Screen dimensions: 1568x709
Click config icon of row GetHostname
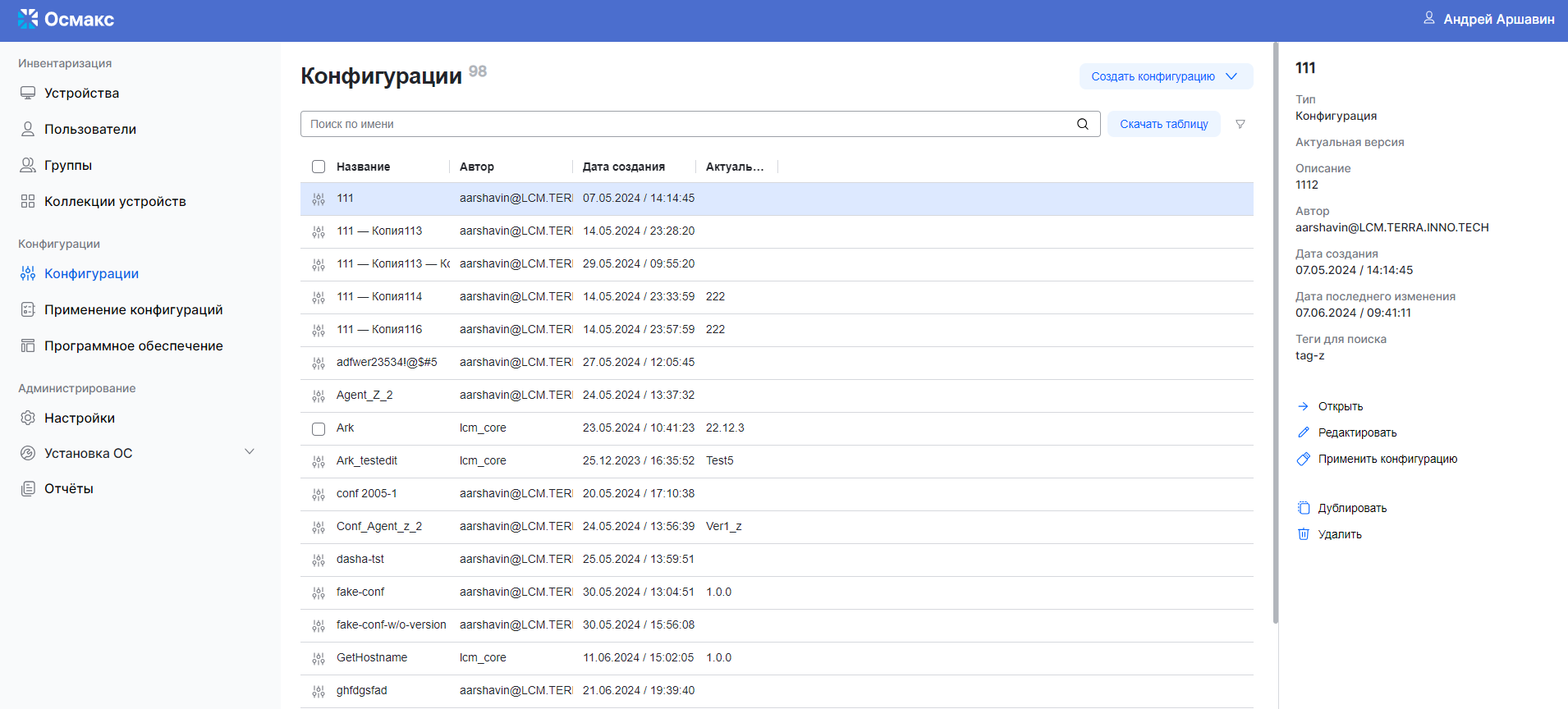point(319,658)
